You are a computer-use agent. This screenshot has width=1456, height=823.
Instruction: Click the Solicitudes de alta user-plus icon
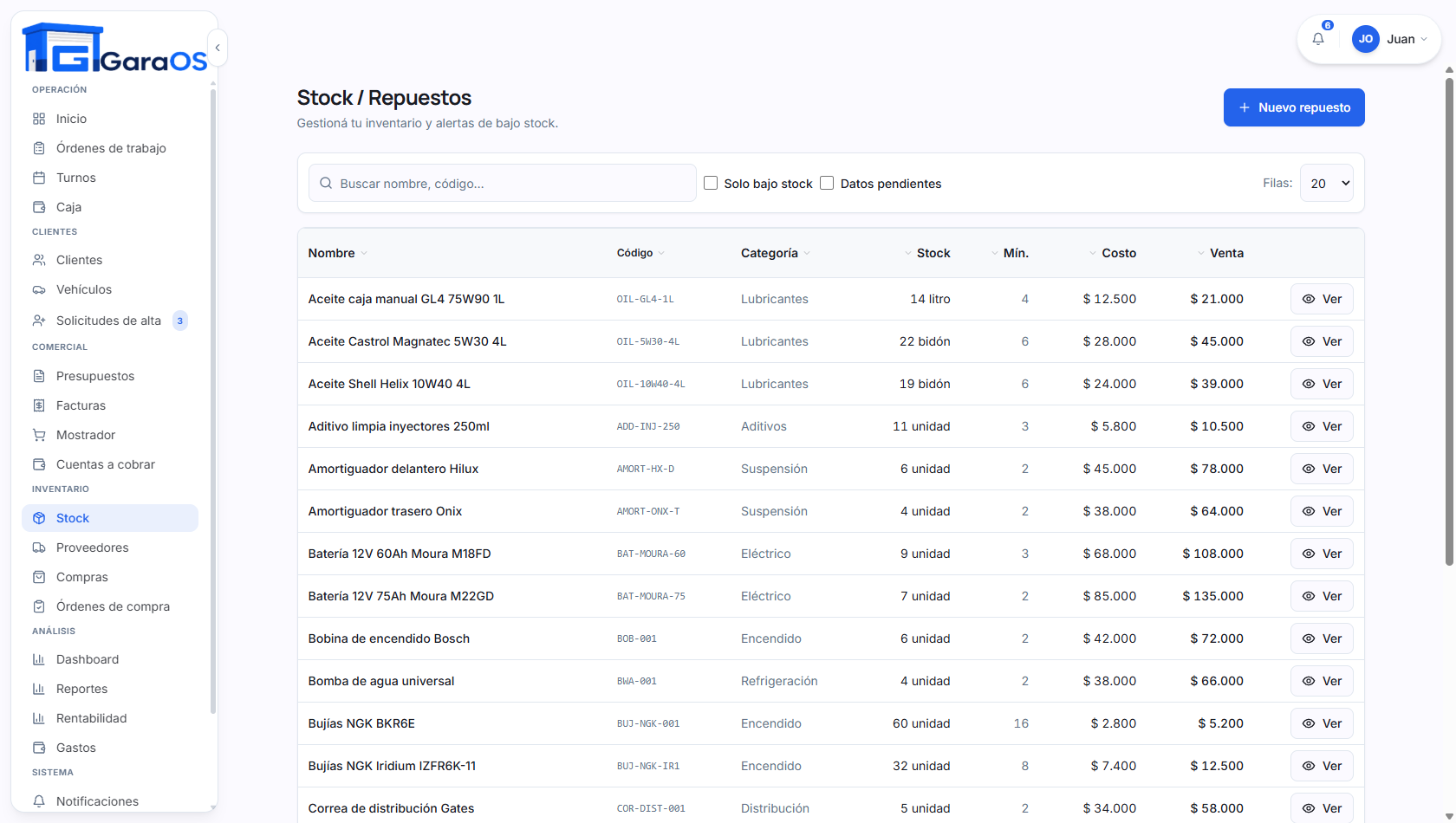39,321
